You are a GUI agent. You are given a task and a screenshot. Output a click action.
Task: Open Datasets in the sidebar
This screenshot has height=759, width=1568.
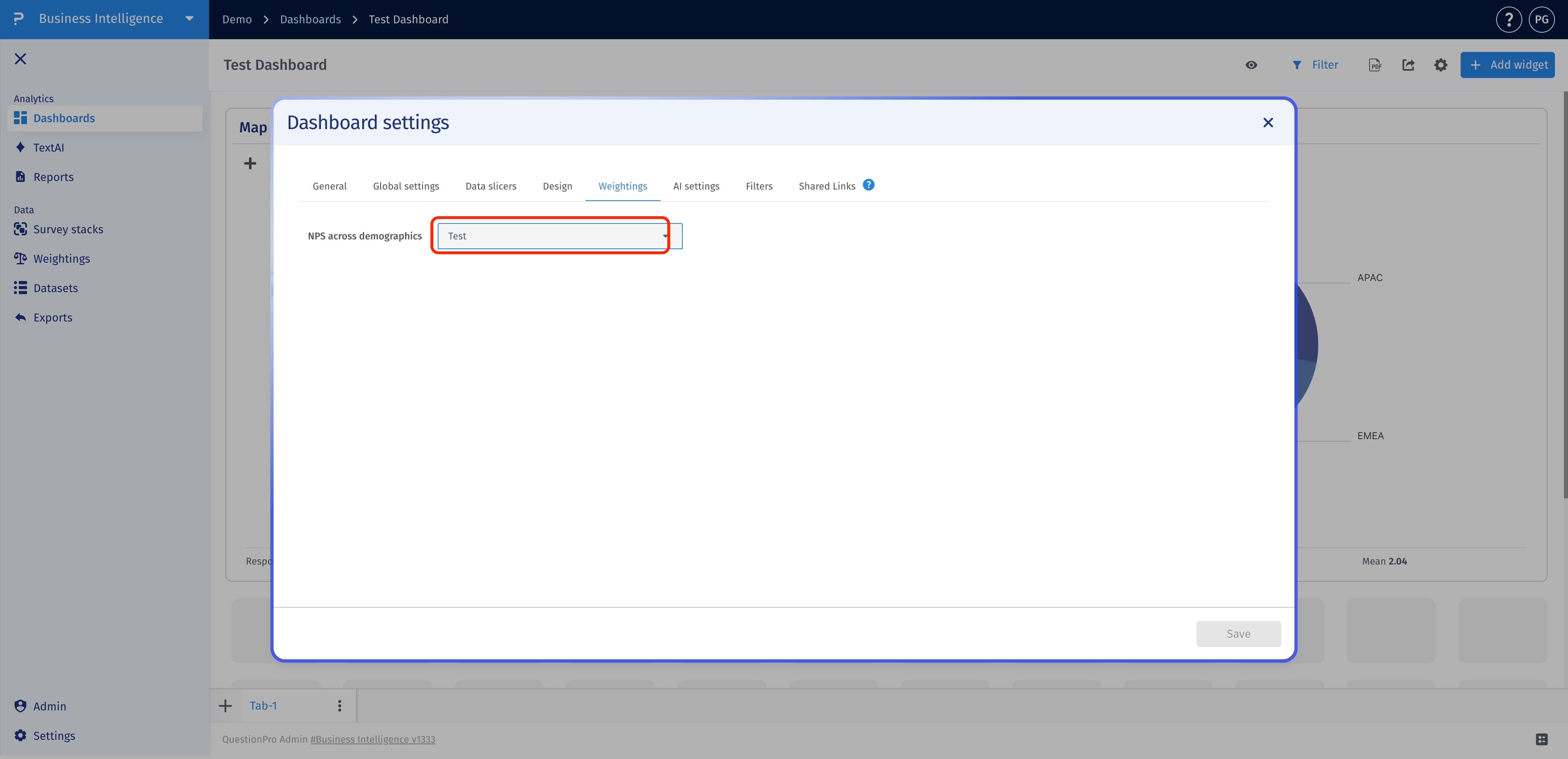click(x=55, y=288)
